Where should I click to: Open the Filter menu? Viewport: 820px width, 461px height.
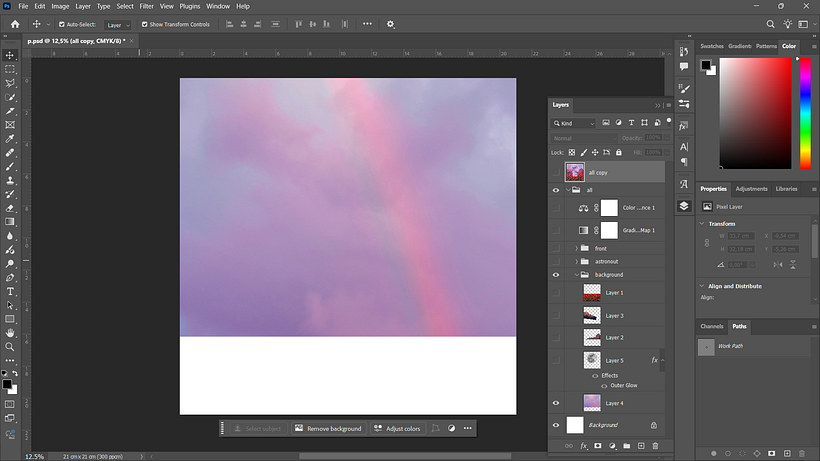(x=146, y=6)
